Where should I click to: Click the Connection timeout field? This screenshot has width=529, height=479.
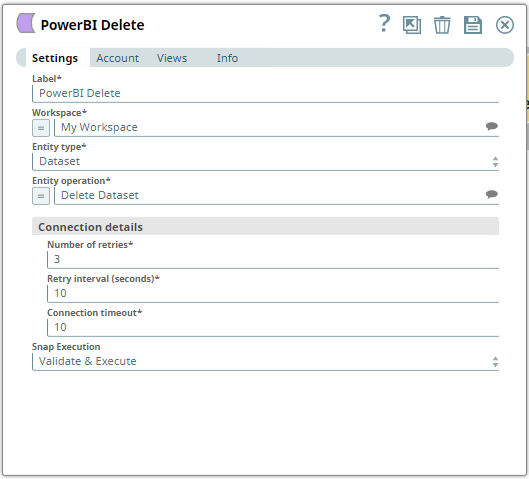tap(273, 327)
